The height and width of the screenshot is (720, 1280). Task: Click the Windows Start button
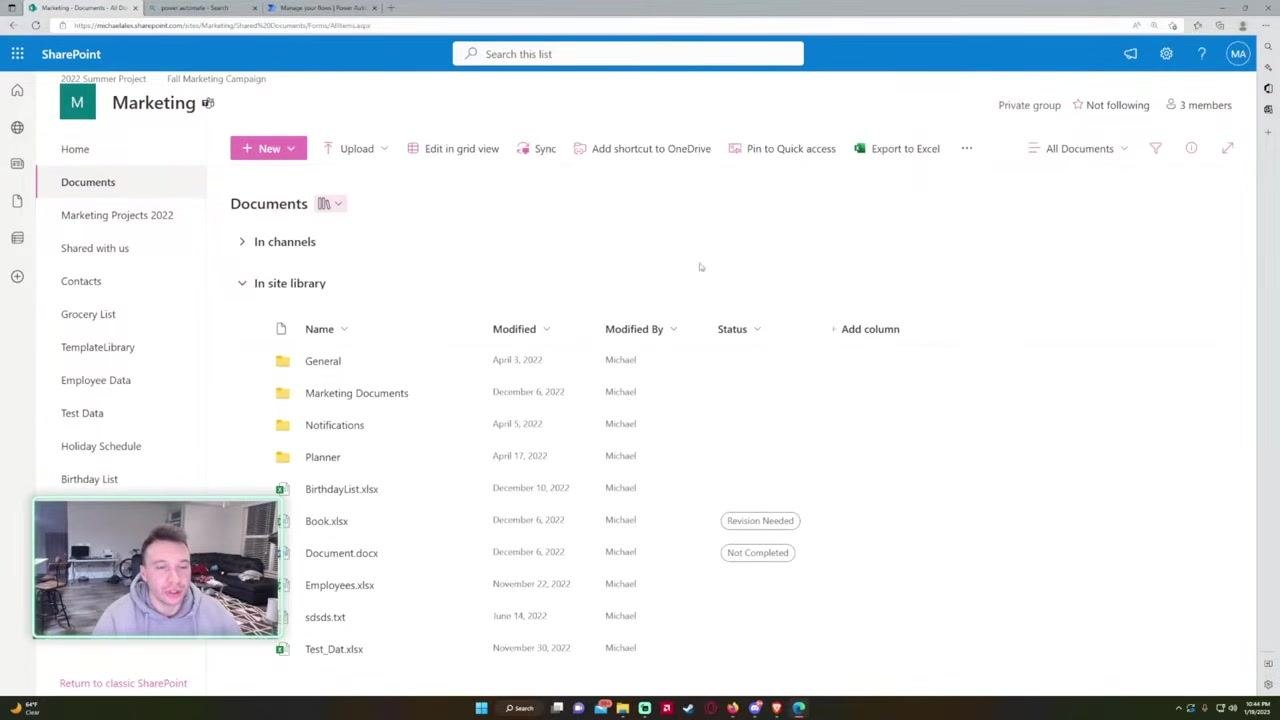click(481, 708)
